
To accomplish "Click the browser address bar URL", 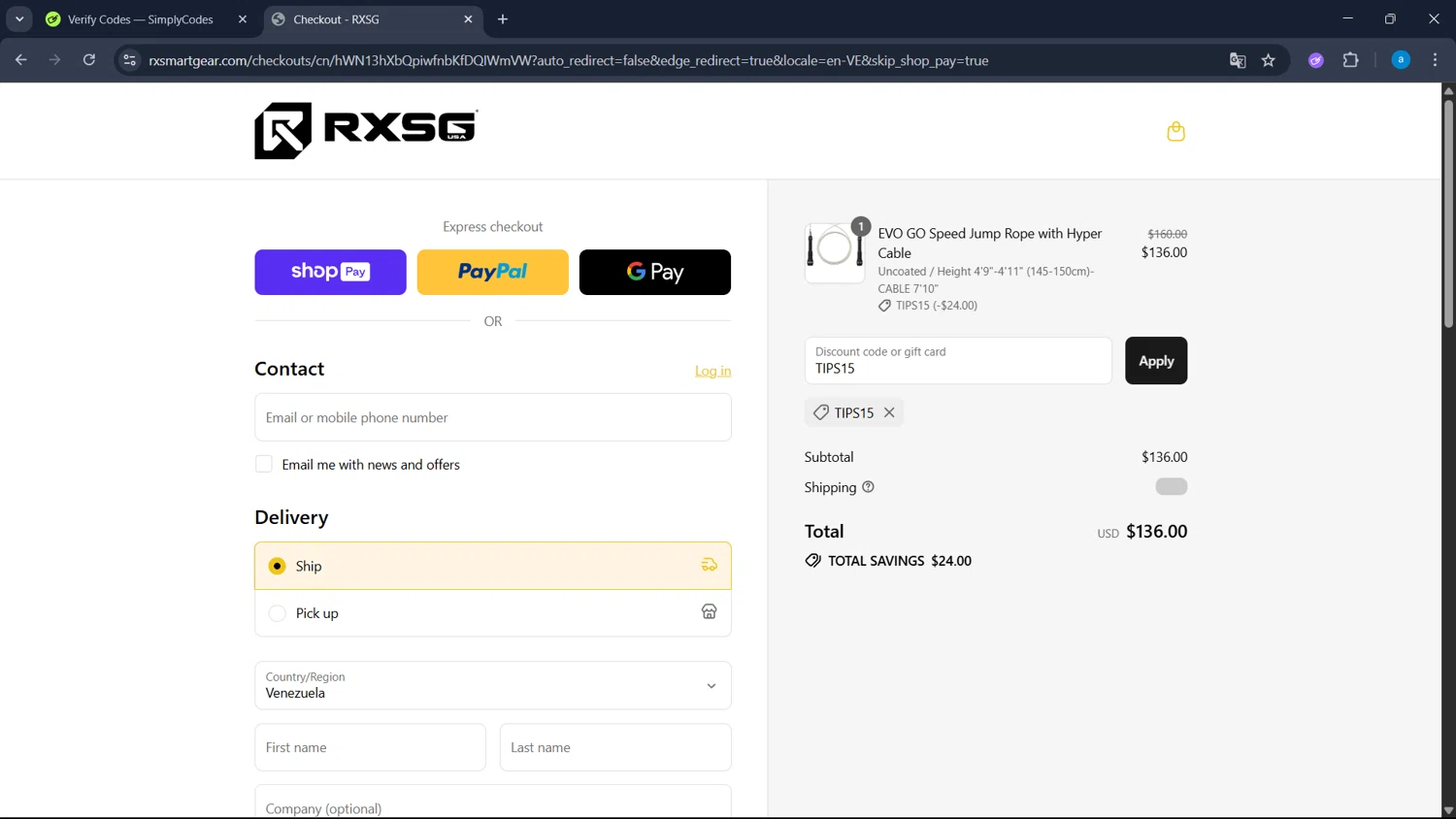I will point(569,60).
